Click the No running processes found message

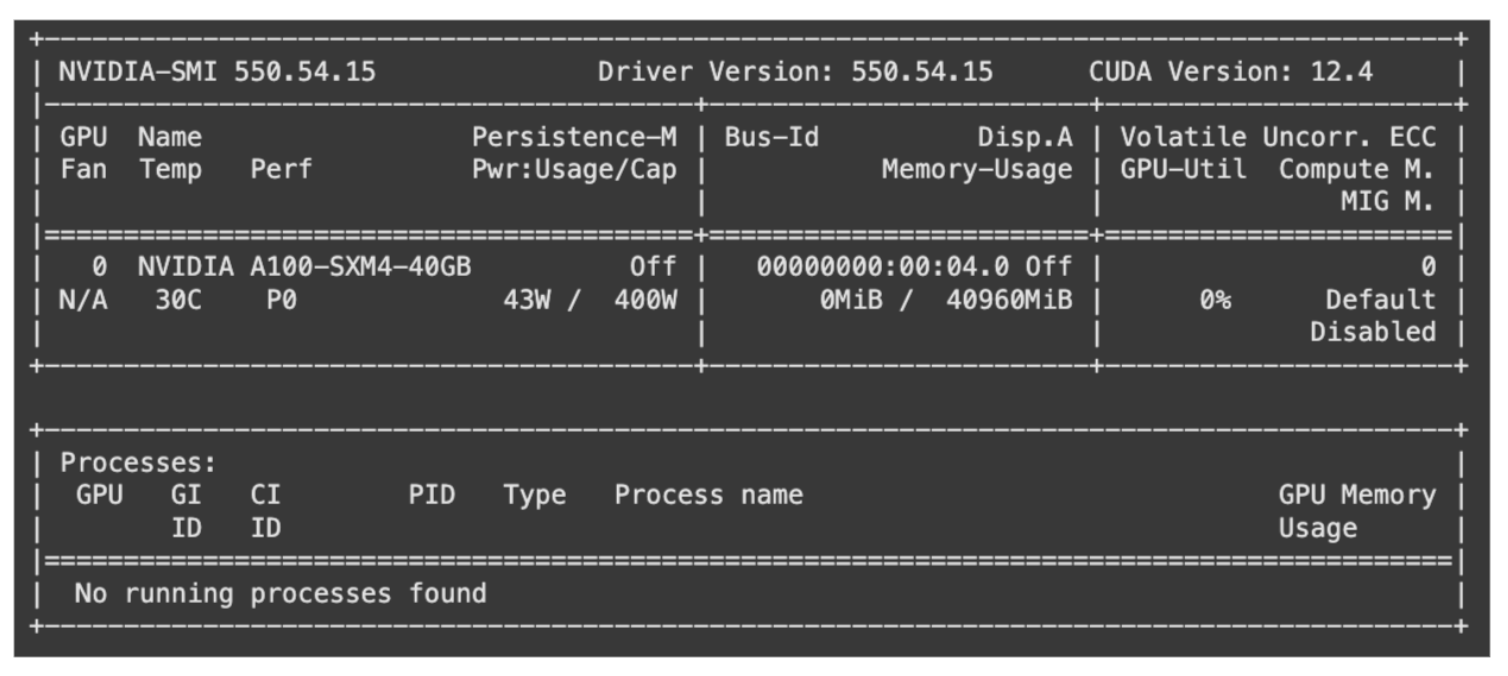(280, 593)
